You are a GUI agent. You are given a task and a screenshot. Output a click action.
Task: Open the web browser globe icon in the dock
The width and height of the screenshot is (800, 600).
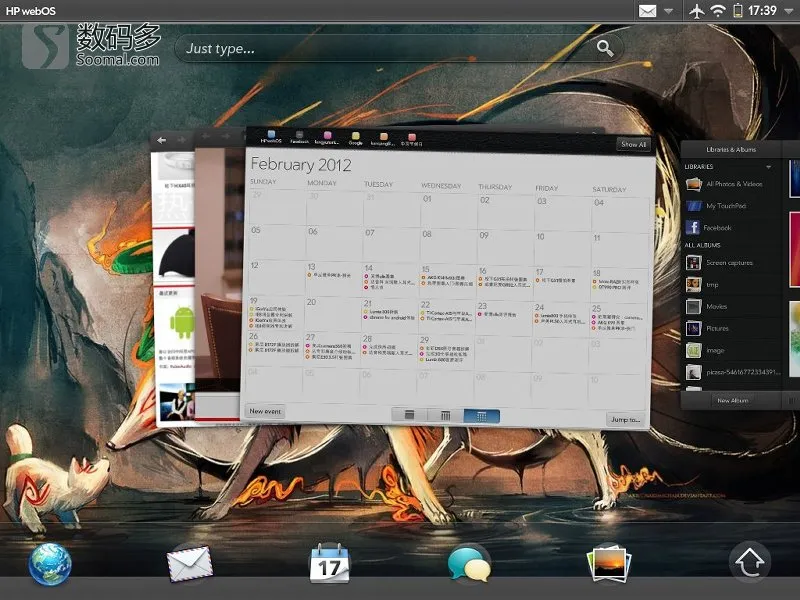pyautogui.click(x=49, y=563)
